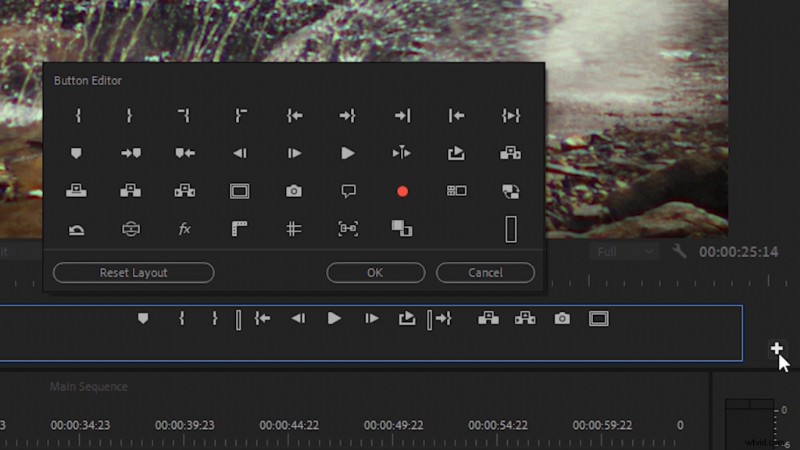
Task: Select Step Back icon in Button Editor
Action: [x=240, y=153]
